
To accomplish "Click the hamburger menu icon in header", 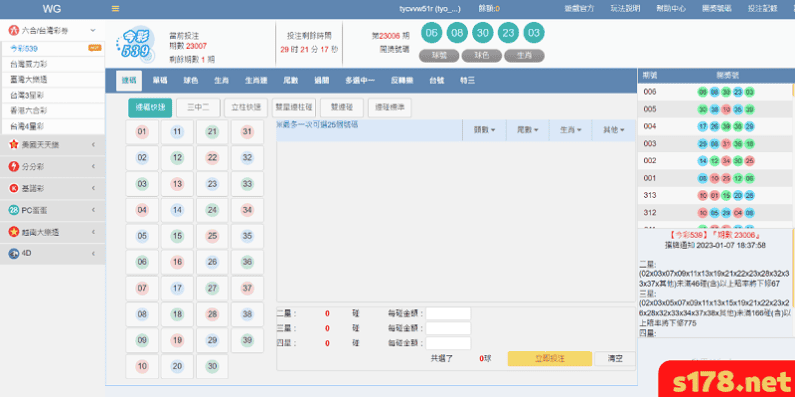I will click(116, 9).
